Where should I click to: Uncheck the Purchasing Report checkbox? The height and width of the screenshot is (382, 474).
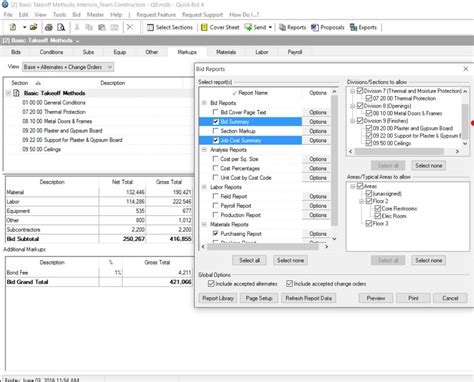coord(216,233)
